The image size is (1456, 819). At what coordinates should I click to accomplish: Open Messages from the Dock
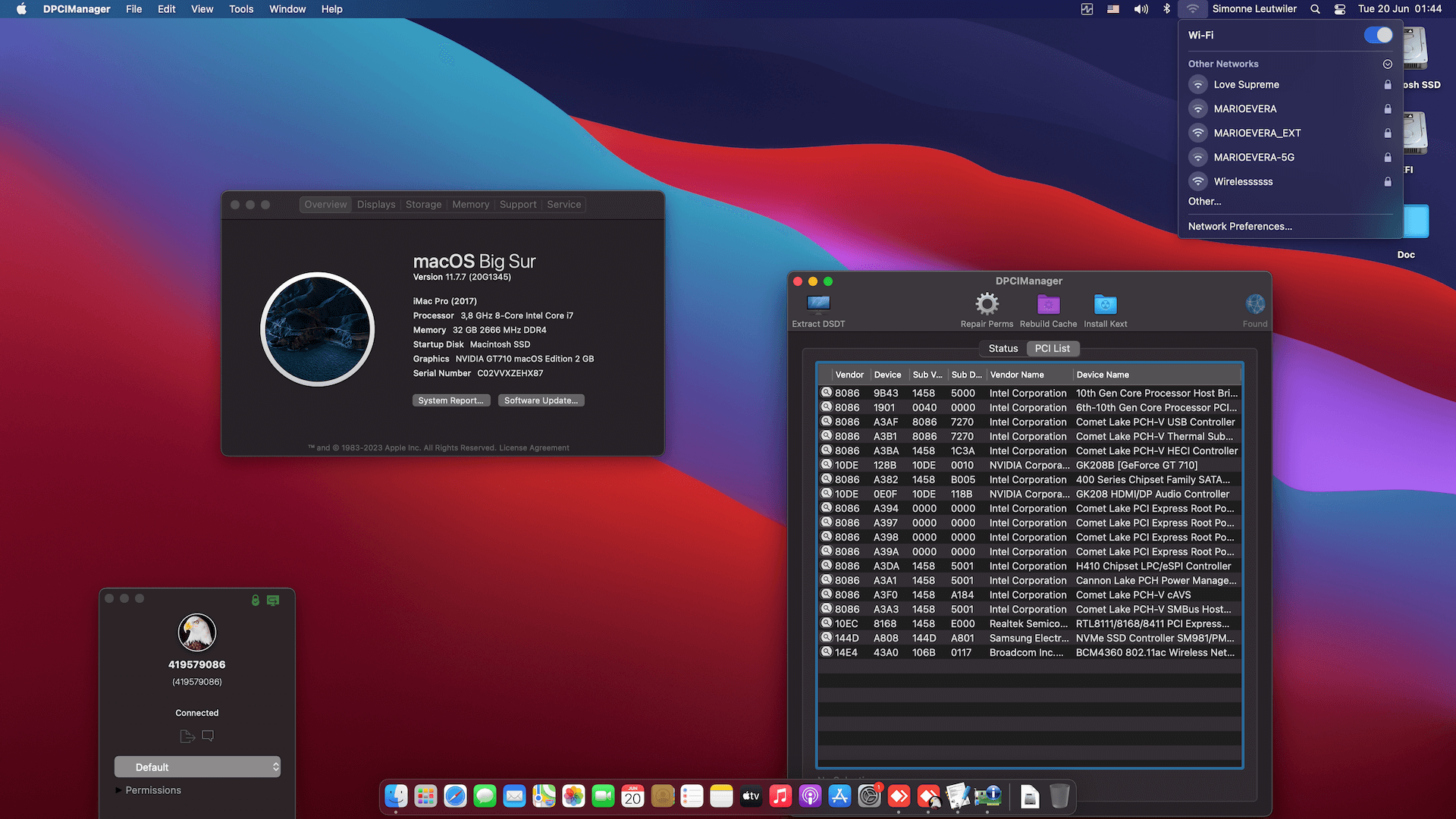point(485,795)
